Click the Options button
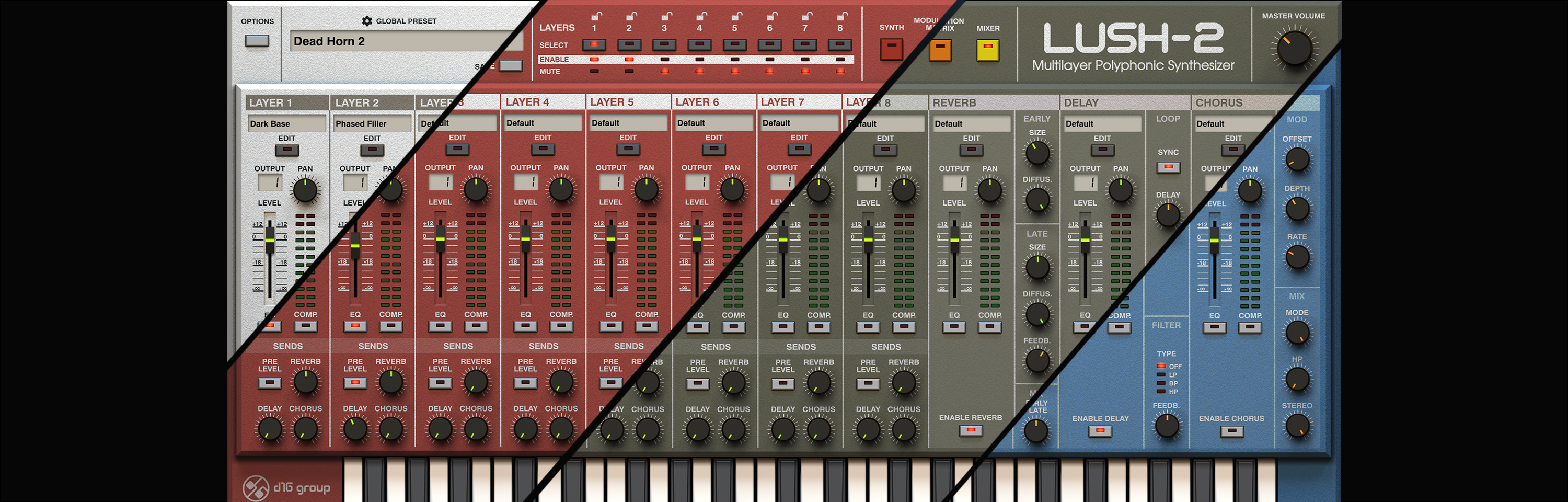This screenshot has width=1568, height=502. tap(257, 41)
